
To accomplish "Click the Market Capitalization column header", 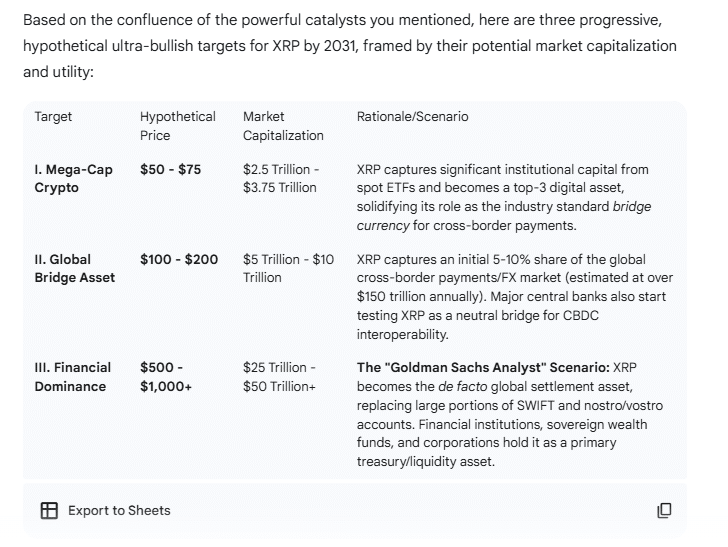I will pos(283,125).
